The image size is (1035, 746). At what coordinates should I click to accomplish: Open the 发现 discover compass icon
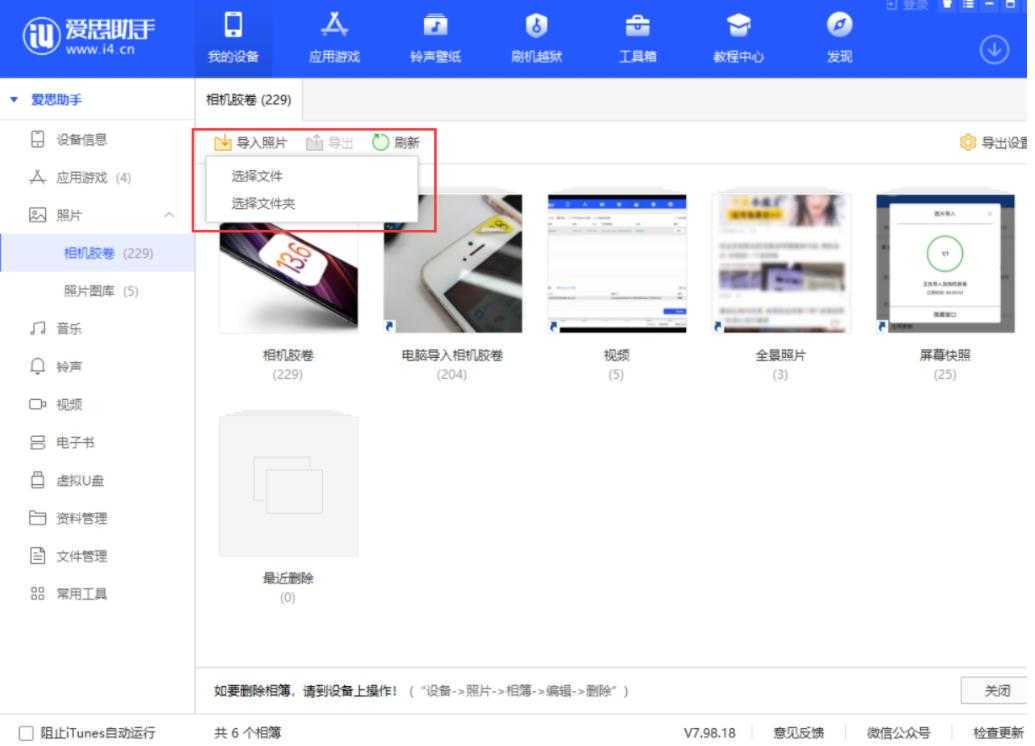(x=839, y=26)
